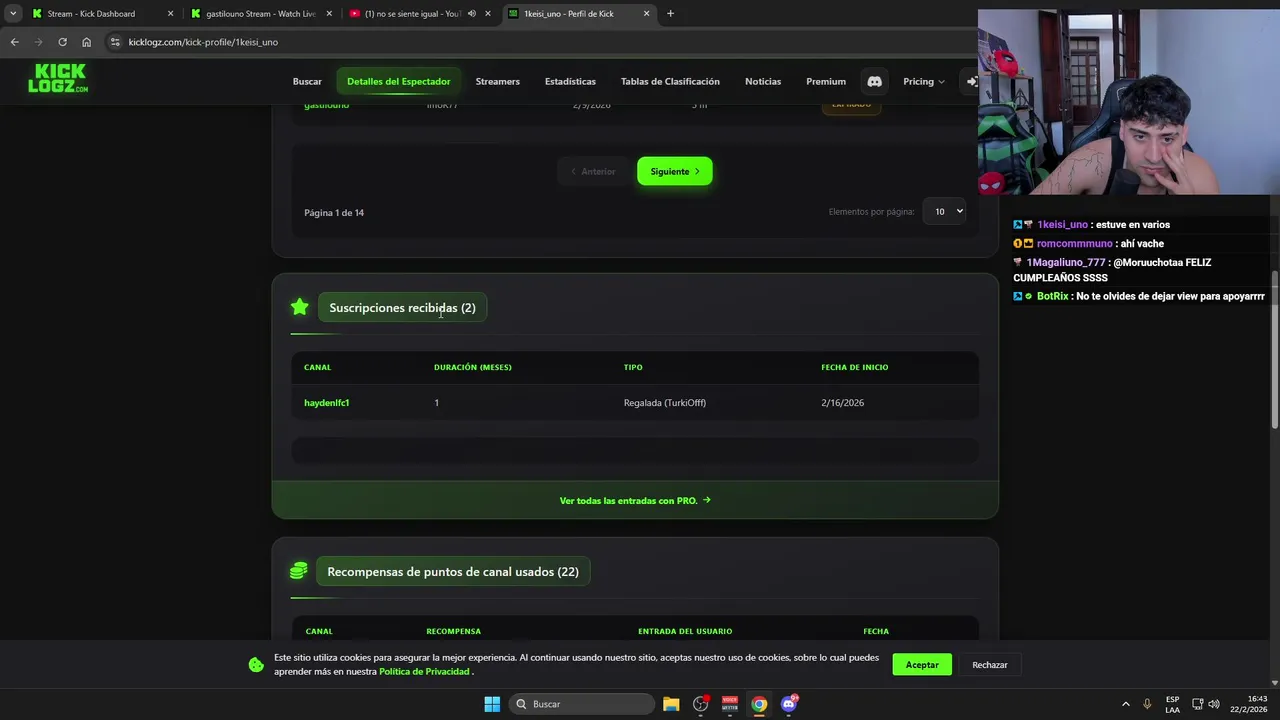Click Recompensas de puntos de canal heading
1280x720 pixels.
[453, 572]
